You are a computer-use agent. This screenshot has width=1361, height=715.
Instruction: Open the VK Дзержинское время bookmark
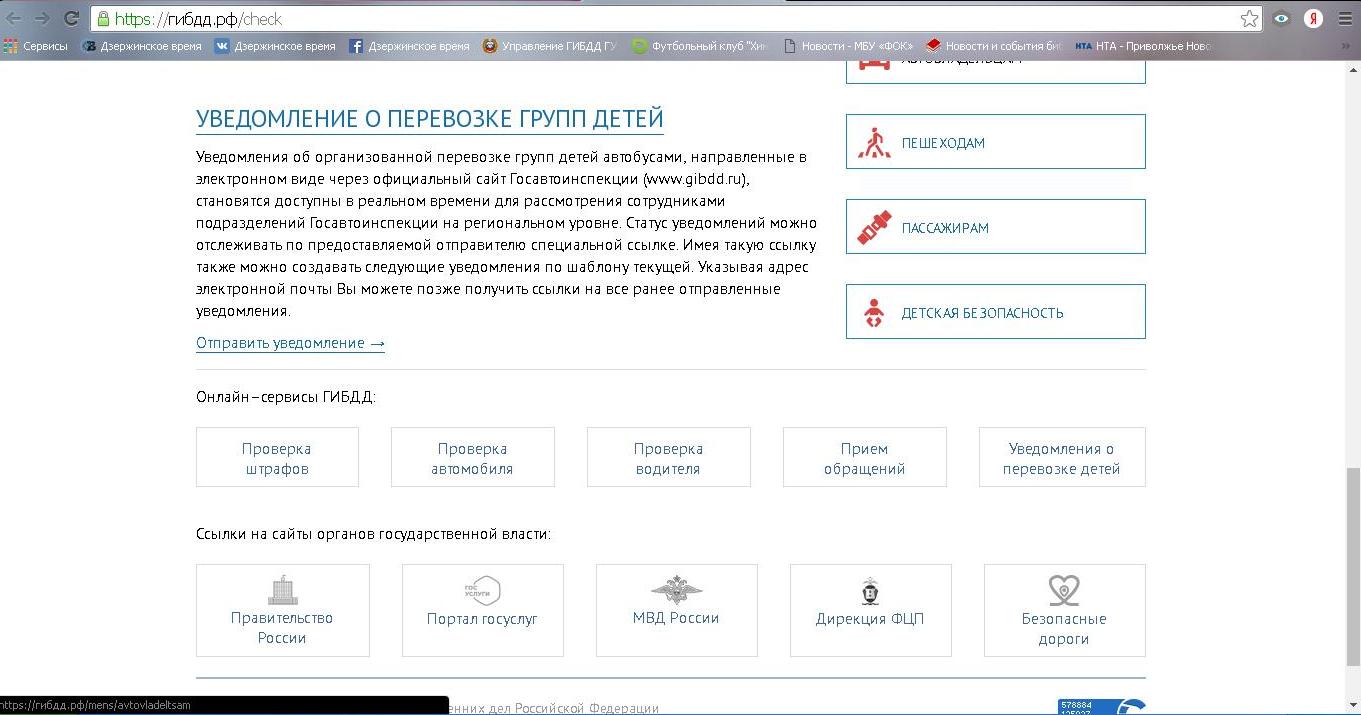275,46
